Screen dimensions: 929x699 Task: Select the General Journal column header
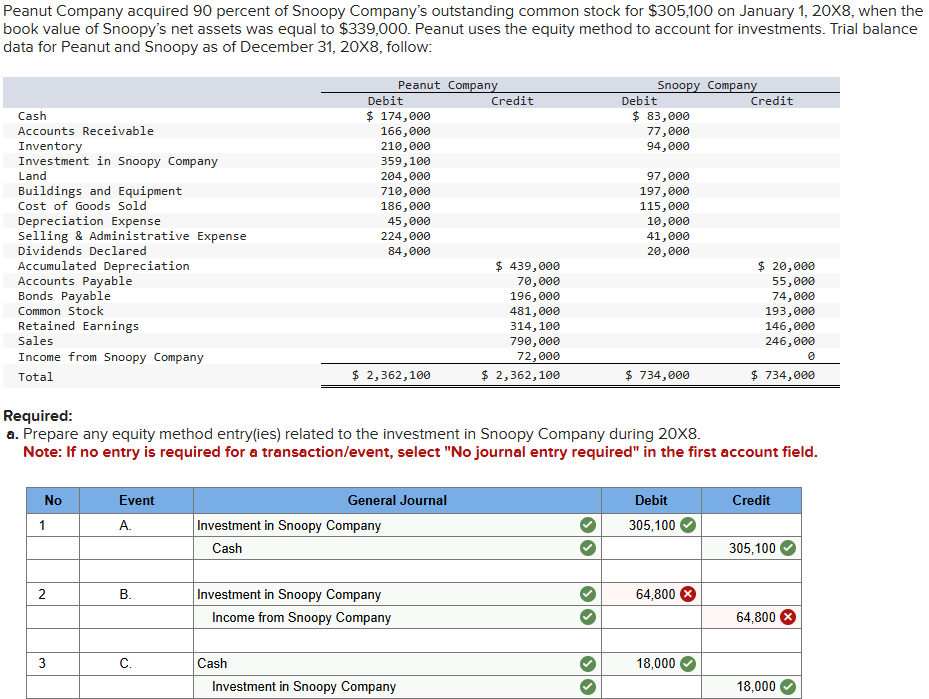click(x=398, y=500)
